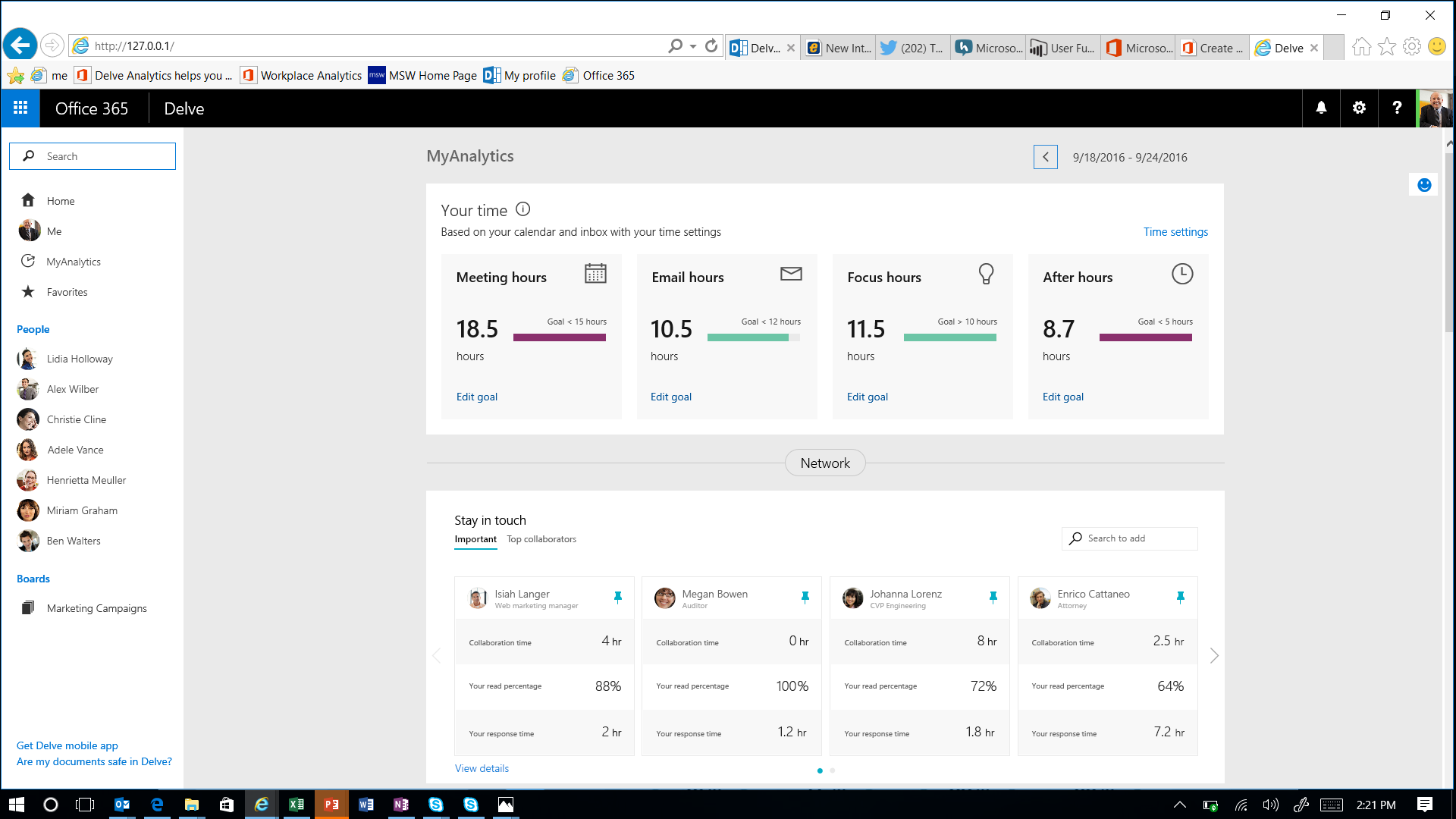The width and height of the screenshot is (1456, 819).
Task: Open the settings gear in Office header
Action: pos(1359,108)
